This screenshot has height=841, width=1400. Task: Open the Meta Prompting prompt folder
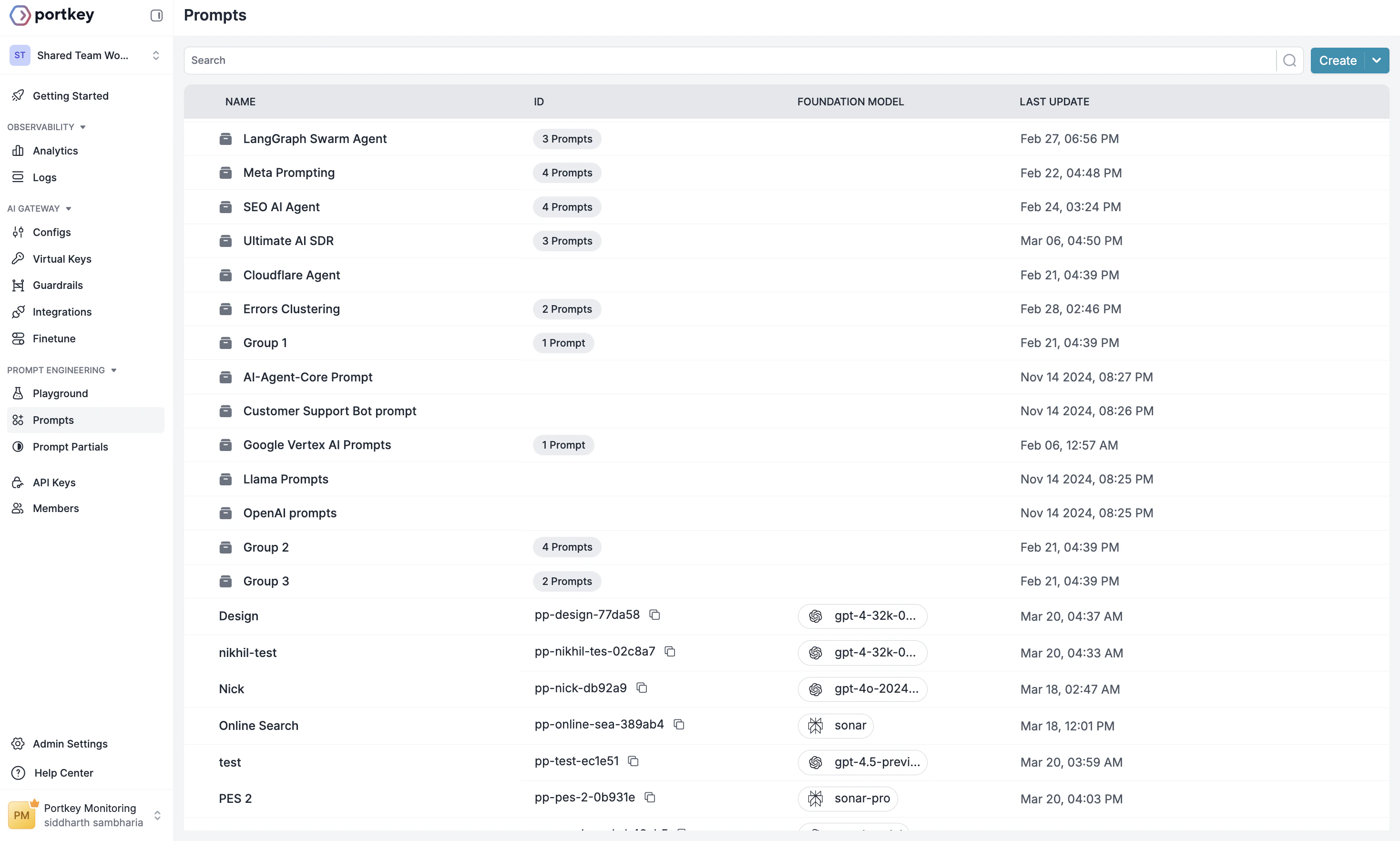click(x=288, y=173)
